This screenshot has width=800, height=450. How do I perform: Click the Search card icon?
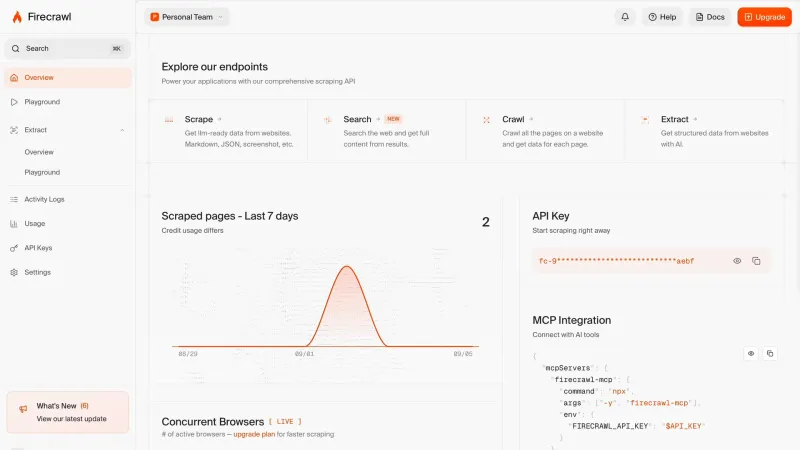(x=328, y=120)
